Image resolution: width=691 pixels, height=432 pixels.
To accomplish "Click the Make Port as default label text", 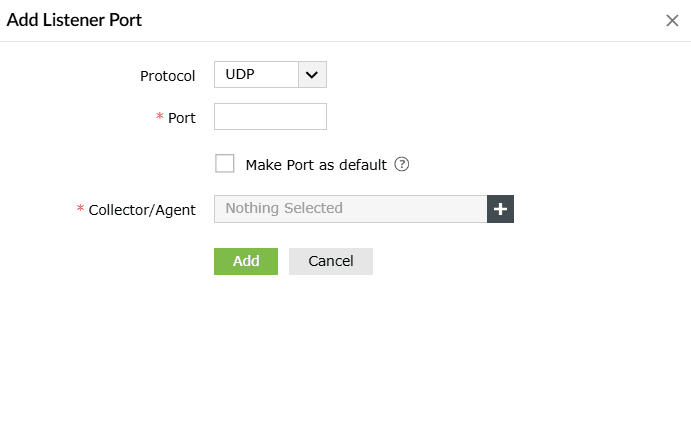I will tap(315, 165).
